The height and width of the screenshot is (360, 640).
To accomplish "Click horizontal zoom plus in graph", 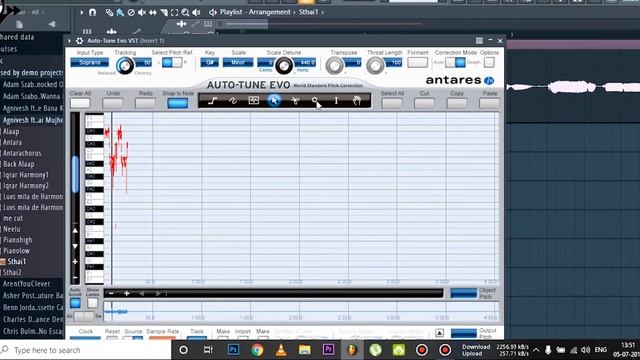I will (127, 293).
